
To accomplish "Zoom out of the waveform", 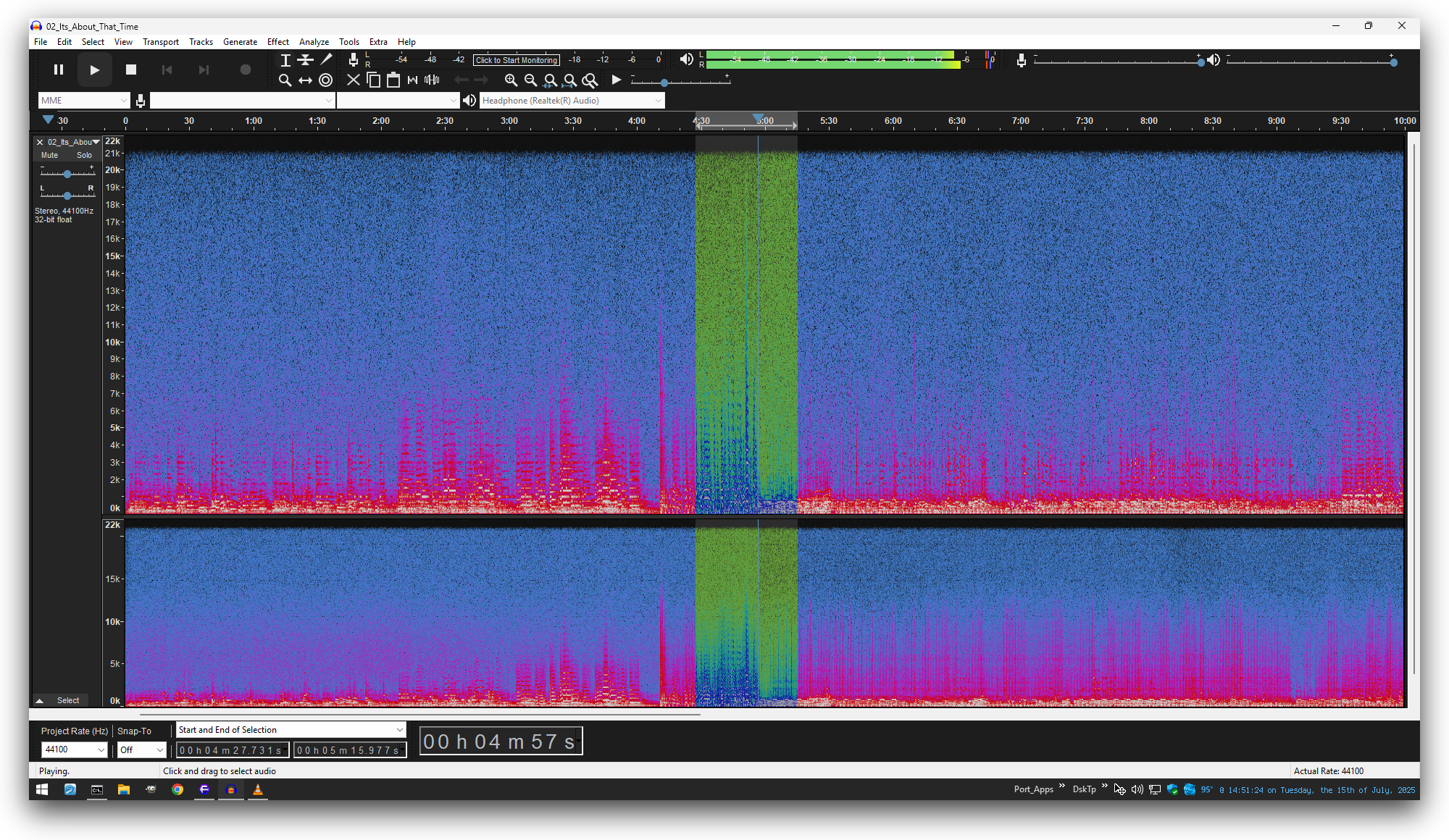I will coord(530,80).
